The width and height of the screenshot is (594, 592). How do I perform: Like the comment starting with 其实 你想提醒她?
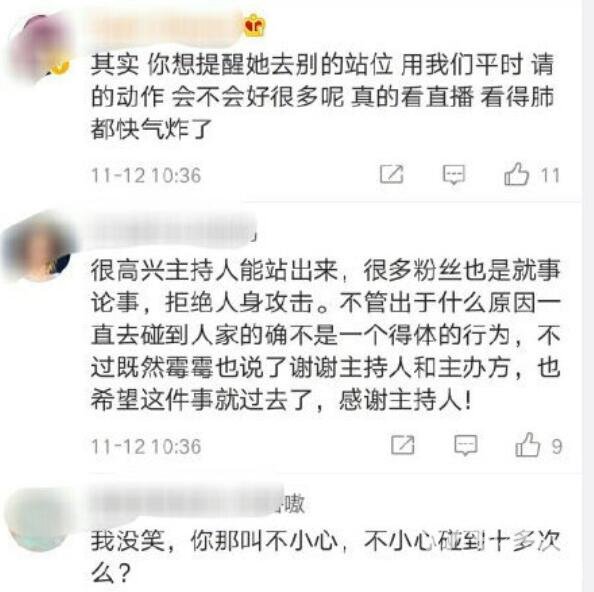[x=516, y=174]
